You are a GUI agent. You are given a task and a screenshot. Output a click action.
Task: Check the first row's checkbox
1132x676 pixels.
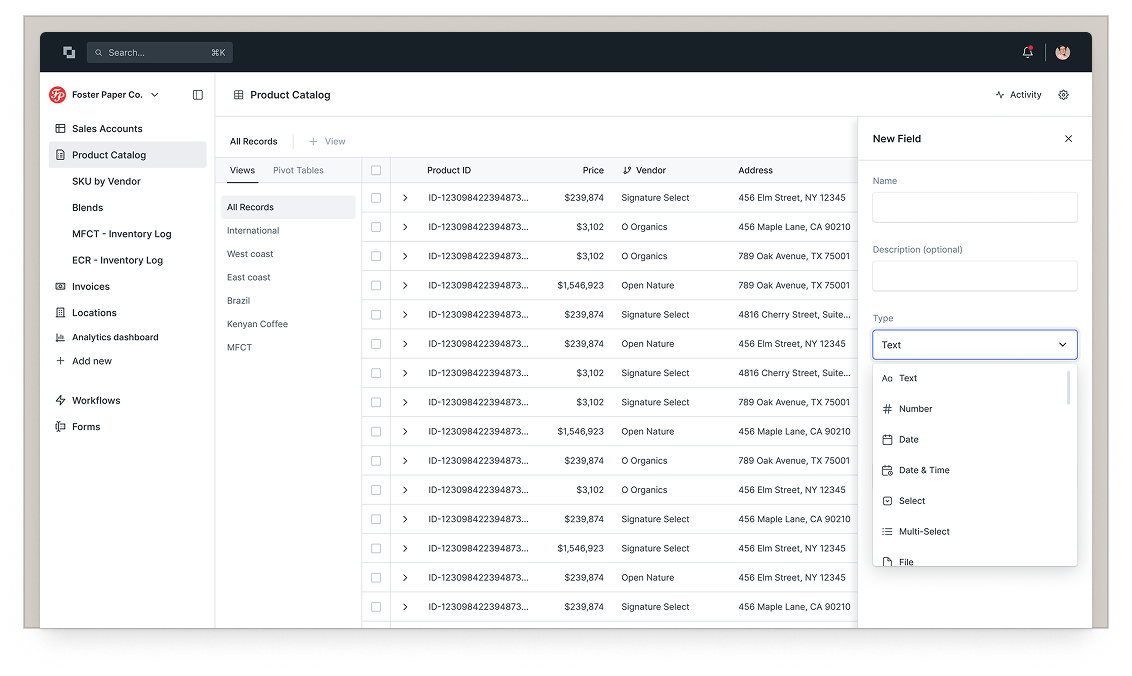click(376, 198)
